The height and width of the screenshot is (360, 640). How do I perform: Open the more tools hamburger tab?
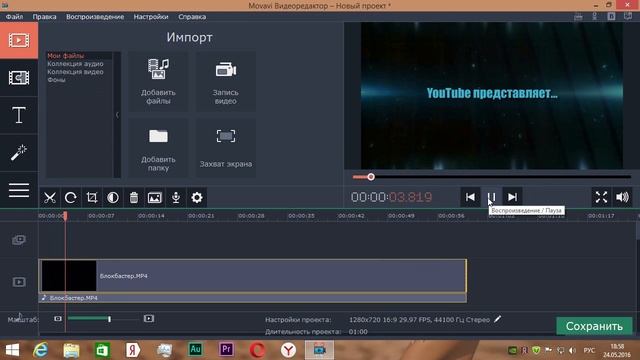(19, 190)
